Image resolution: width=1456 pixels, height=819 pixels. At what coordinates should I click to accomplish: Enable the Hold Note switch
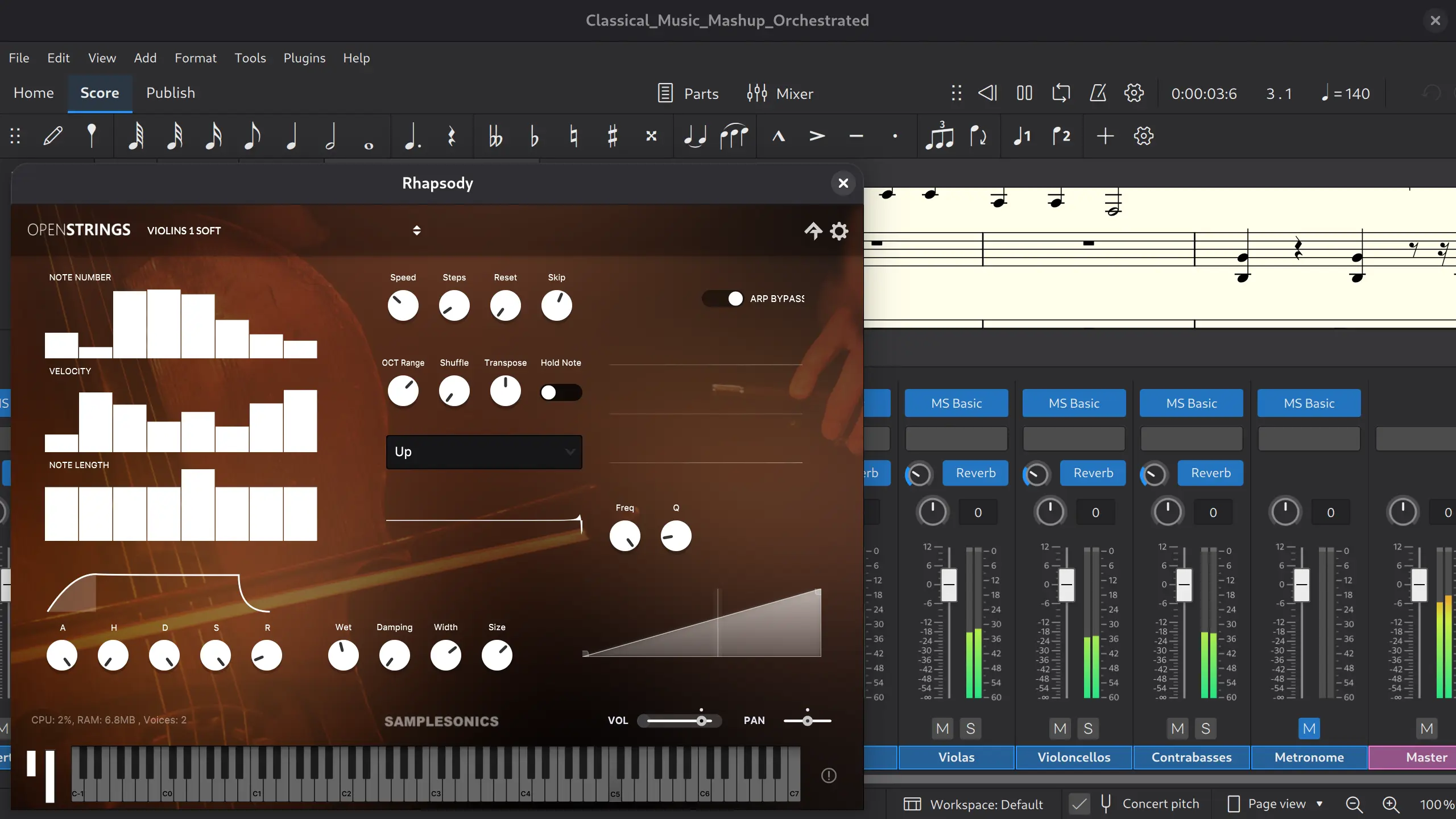click(561, 392)
